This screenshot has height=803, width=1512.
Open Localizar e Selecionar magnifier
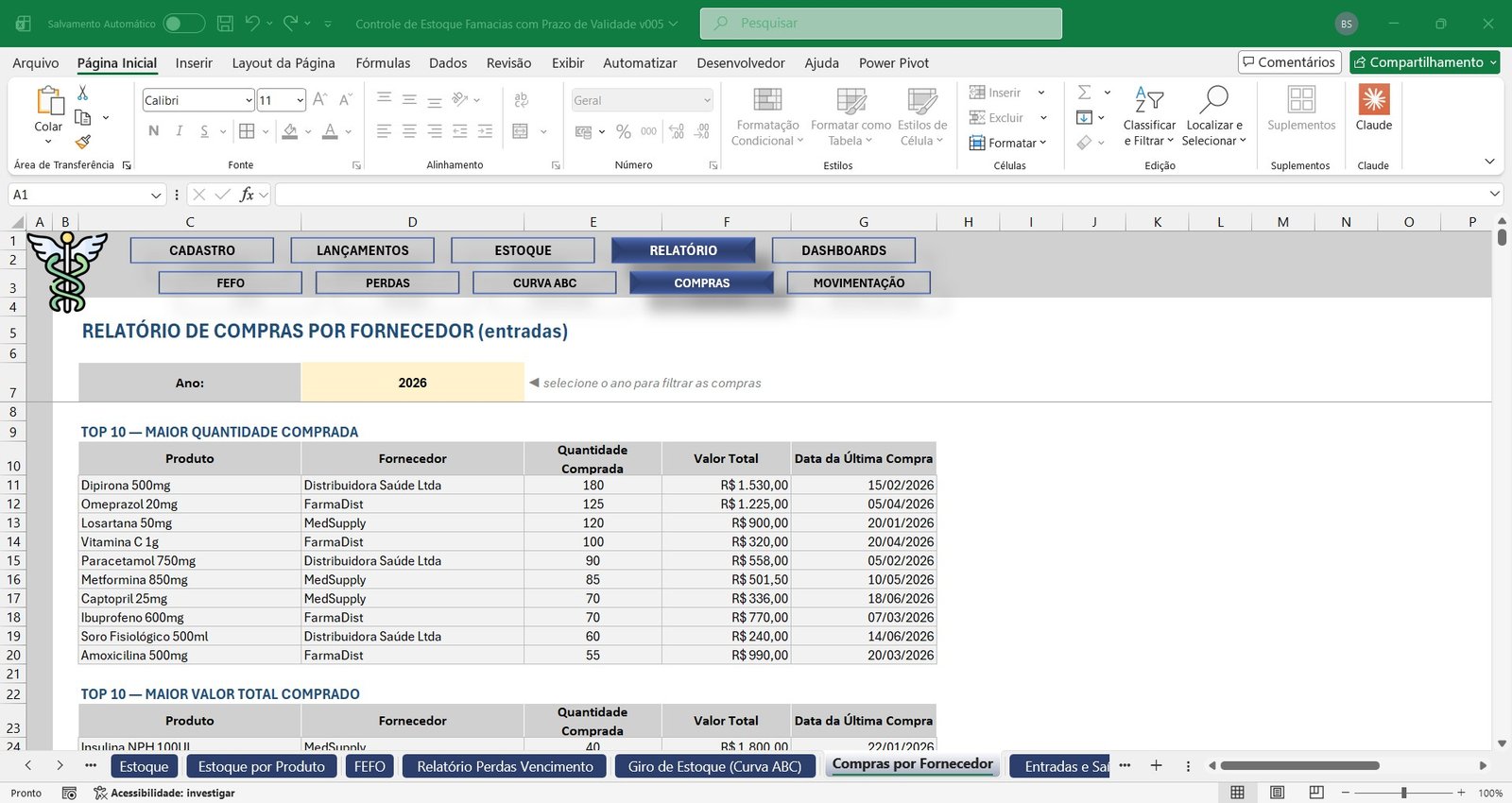coord(1214,116)
